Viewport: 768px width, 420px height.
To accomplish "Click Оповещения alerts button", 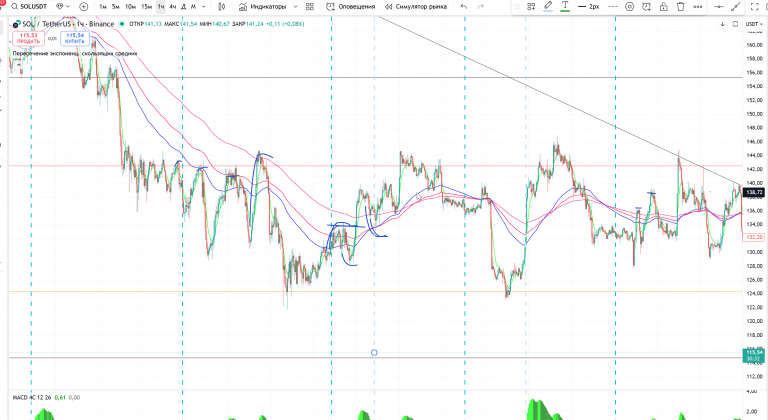I will click(351, 6).
